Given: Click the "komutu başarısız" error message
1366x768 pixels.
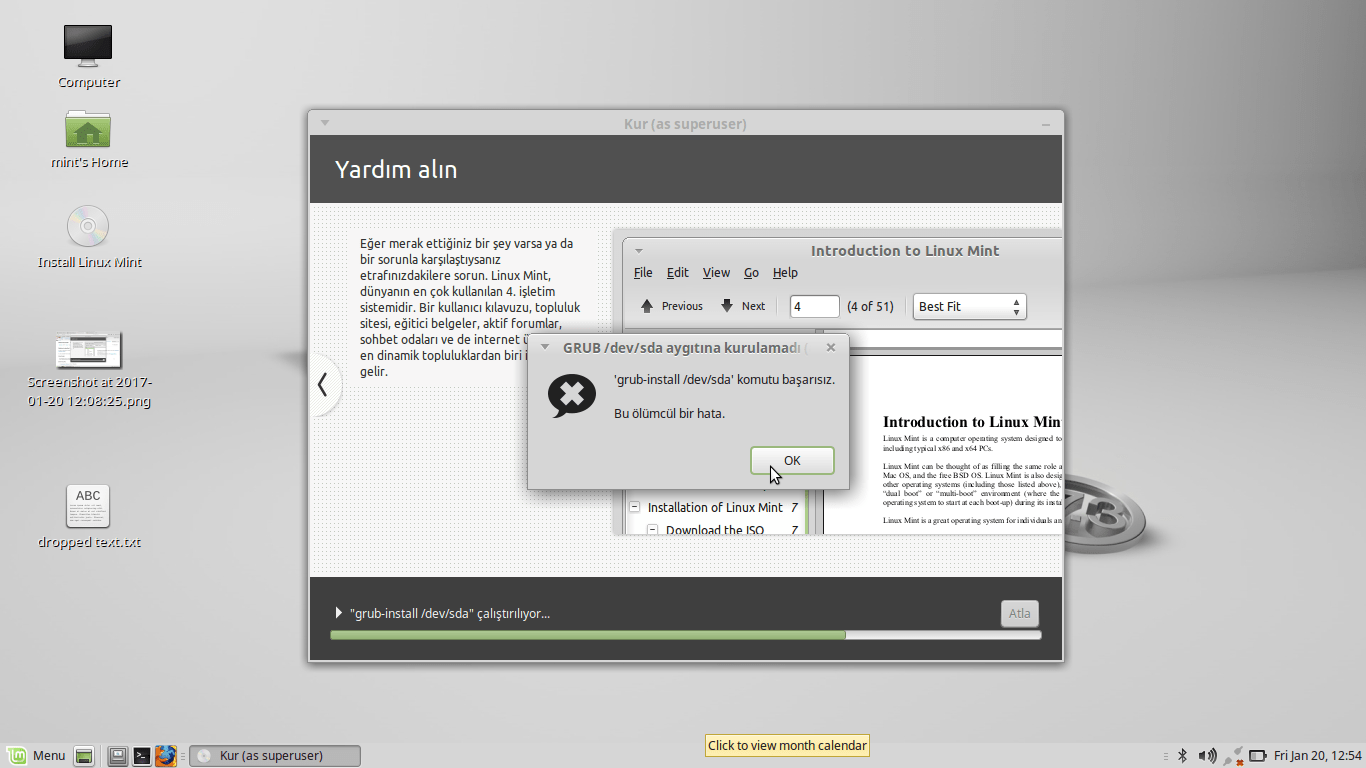Looking at the screenshot, I should tap(724, 380).
